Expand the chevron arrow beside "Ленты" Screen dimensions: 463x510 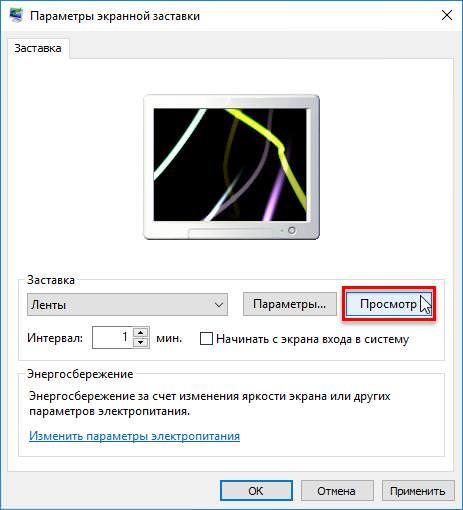pyautogui.click(x=219, y=305)
